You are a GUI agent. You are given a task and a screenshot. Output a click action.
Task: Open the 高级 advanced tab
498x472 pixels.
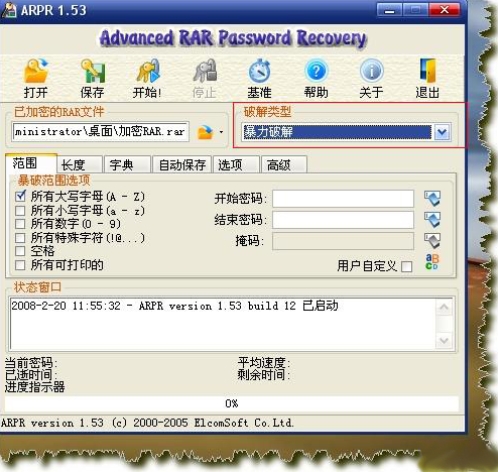coord(284,165)
